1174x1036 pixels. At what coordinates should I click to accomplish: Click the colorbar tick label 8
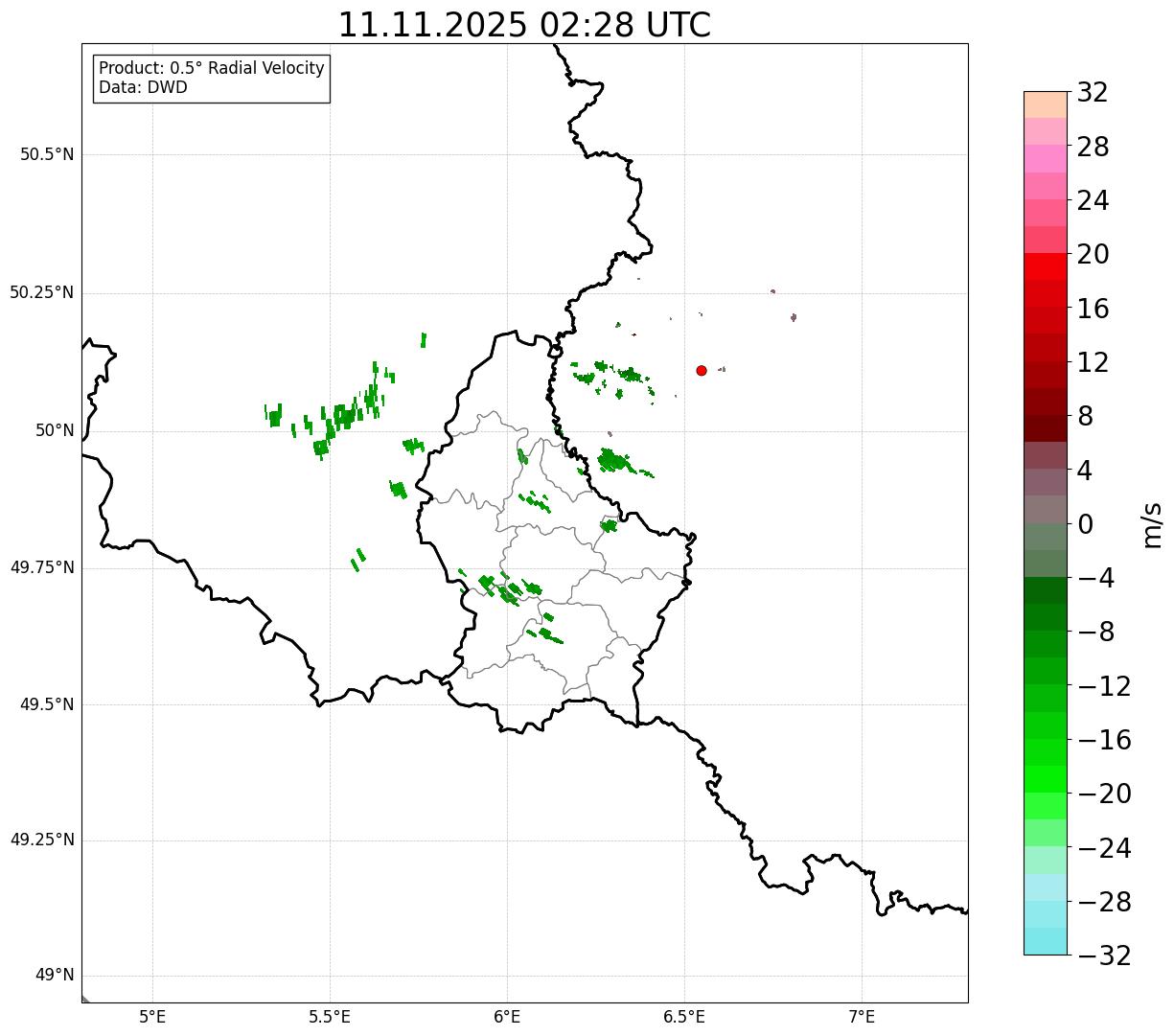pyautogui.click(x=1085, y=417)
